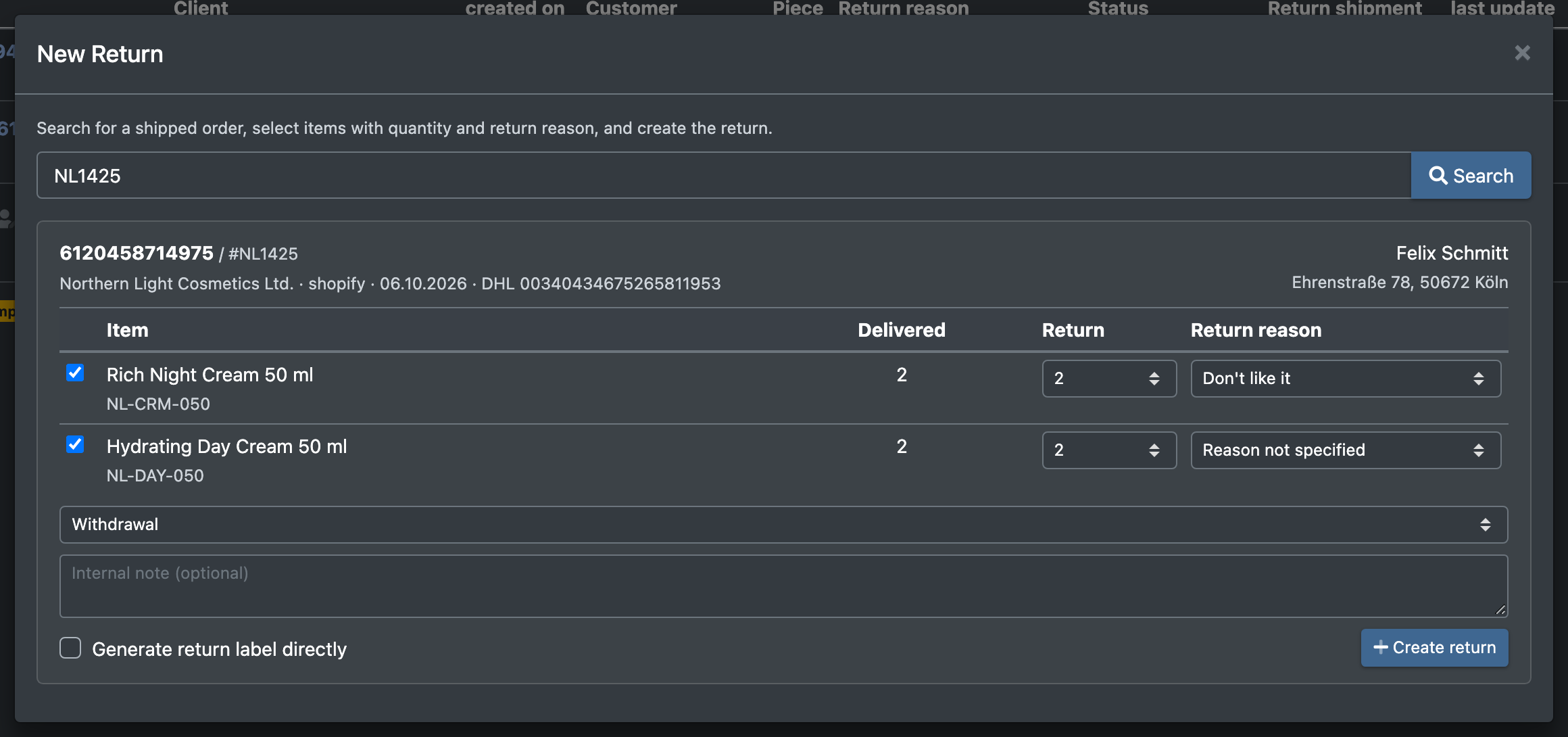Open the "Don't like it" return reason dropdown
The width and height of the screenshot is (1568, 737).
tap(1346, 379)
